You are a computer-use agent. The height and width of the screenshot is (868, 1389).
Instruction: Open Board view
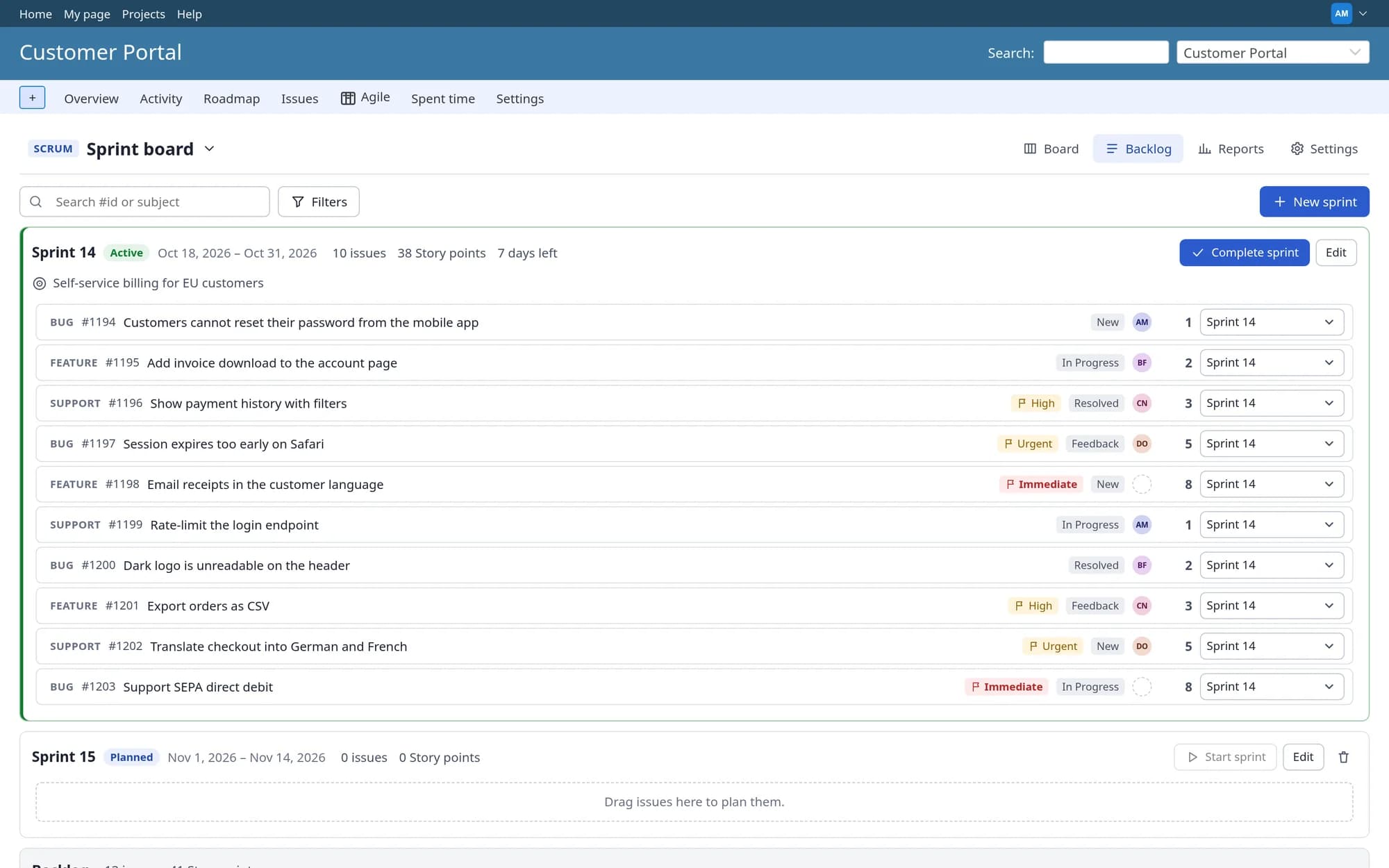click(1051, 149)
